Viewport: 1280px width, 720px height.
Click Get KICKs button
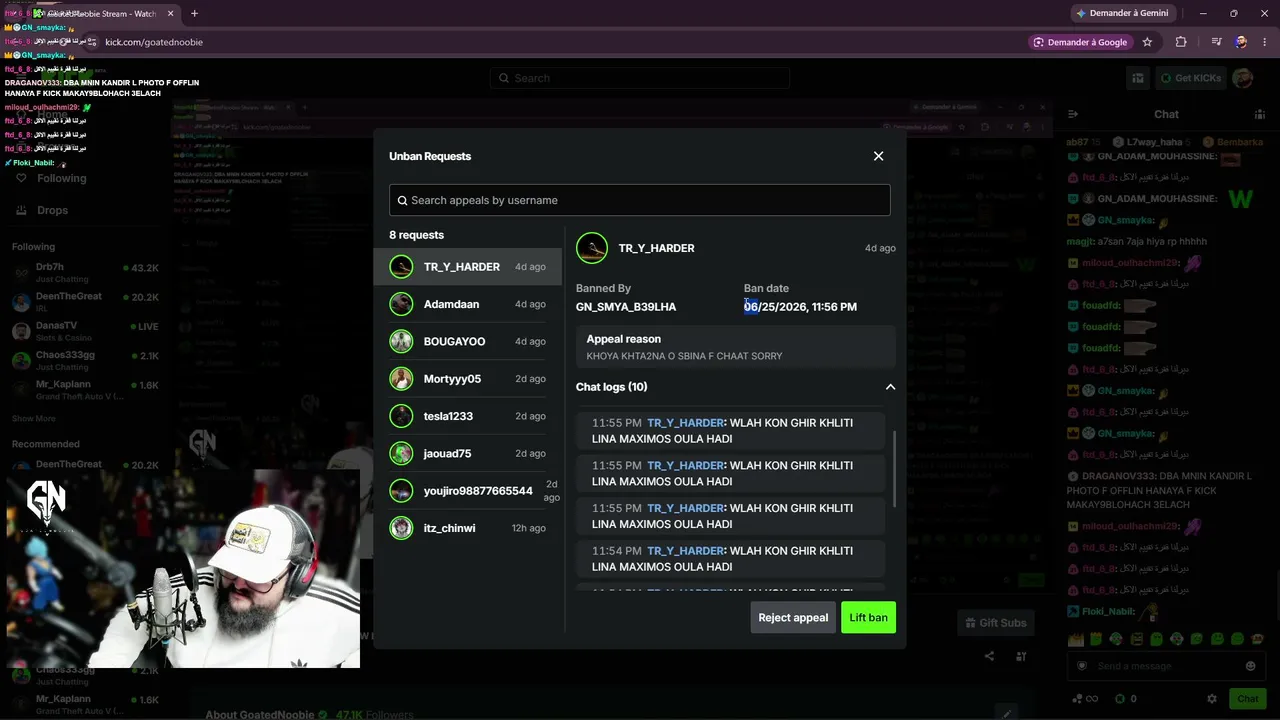pos(1190,78)
